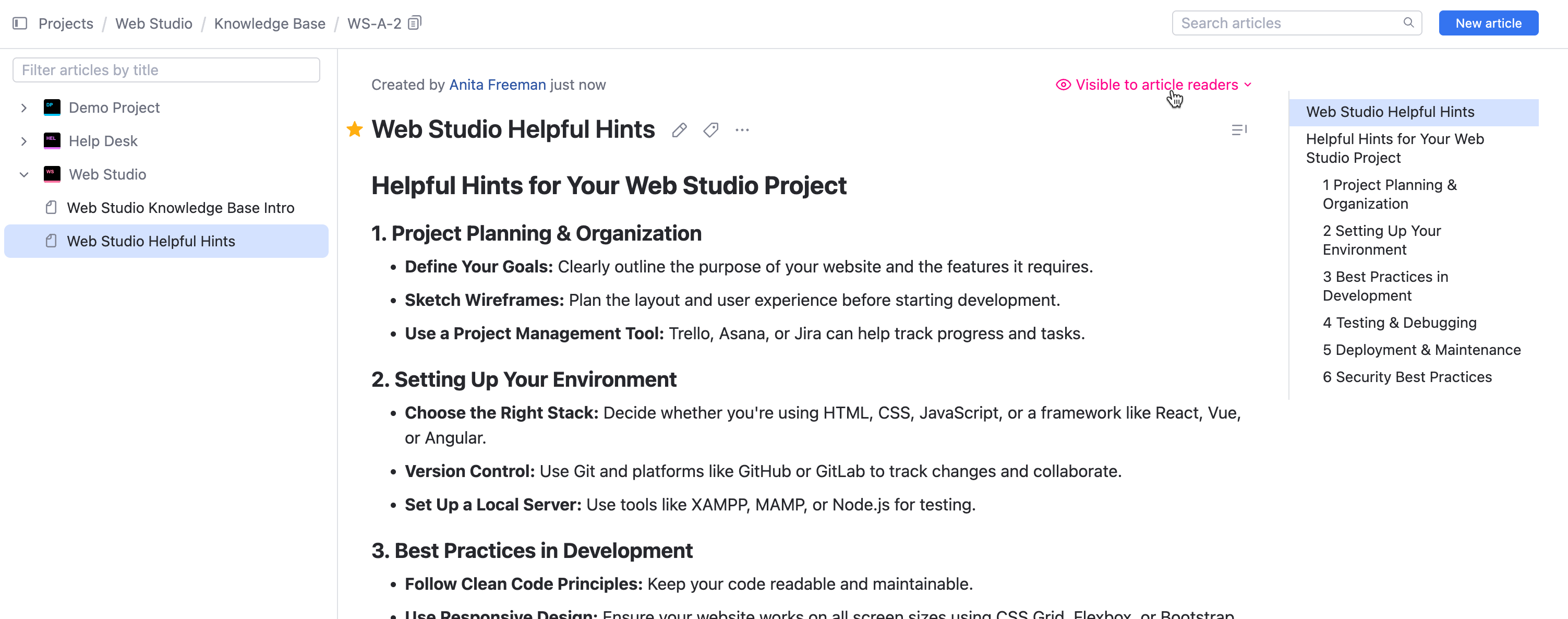Image resolution: width=1568 pixels, height=619 pixels.
Task: Open Knowledge Base breadcrumb
Action: (270, 23)
